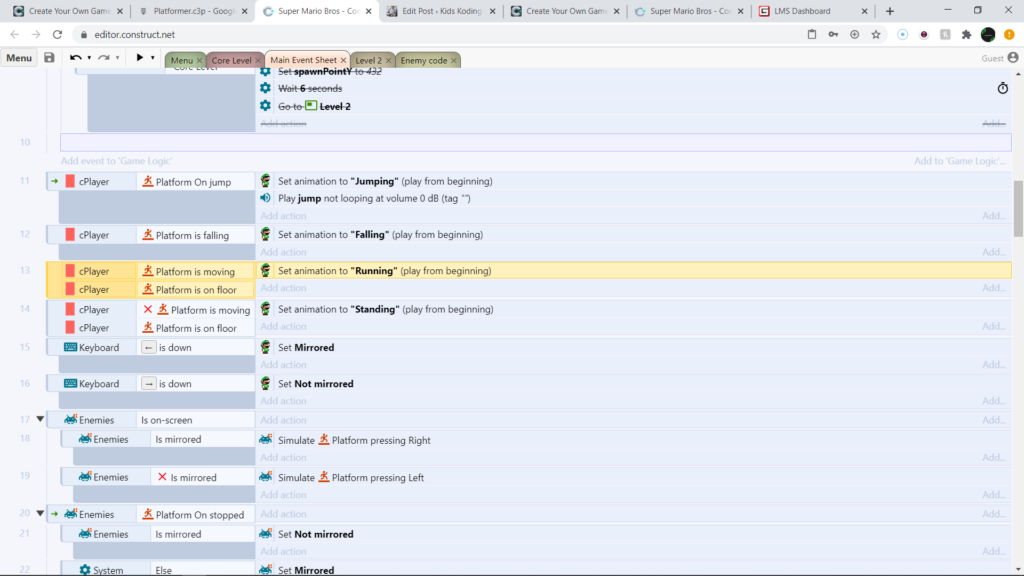The width and height of the screenshot is (1024, 576).
Task: Close the Core Level editor tab
Action: (x=258, y=60)
